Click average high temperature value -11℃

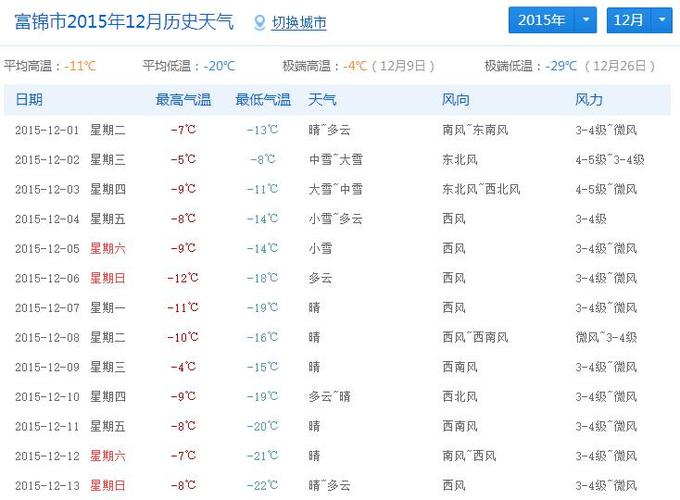[80, 66]
